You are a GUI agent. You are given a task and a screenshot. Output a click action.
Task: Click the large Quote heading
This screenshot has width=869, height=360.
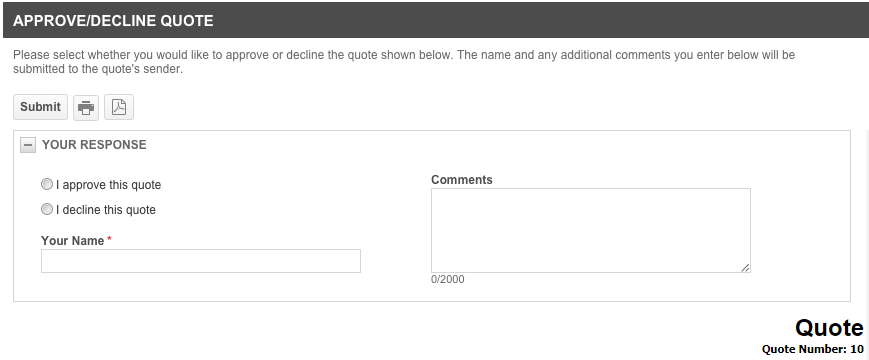[829, 328]
